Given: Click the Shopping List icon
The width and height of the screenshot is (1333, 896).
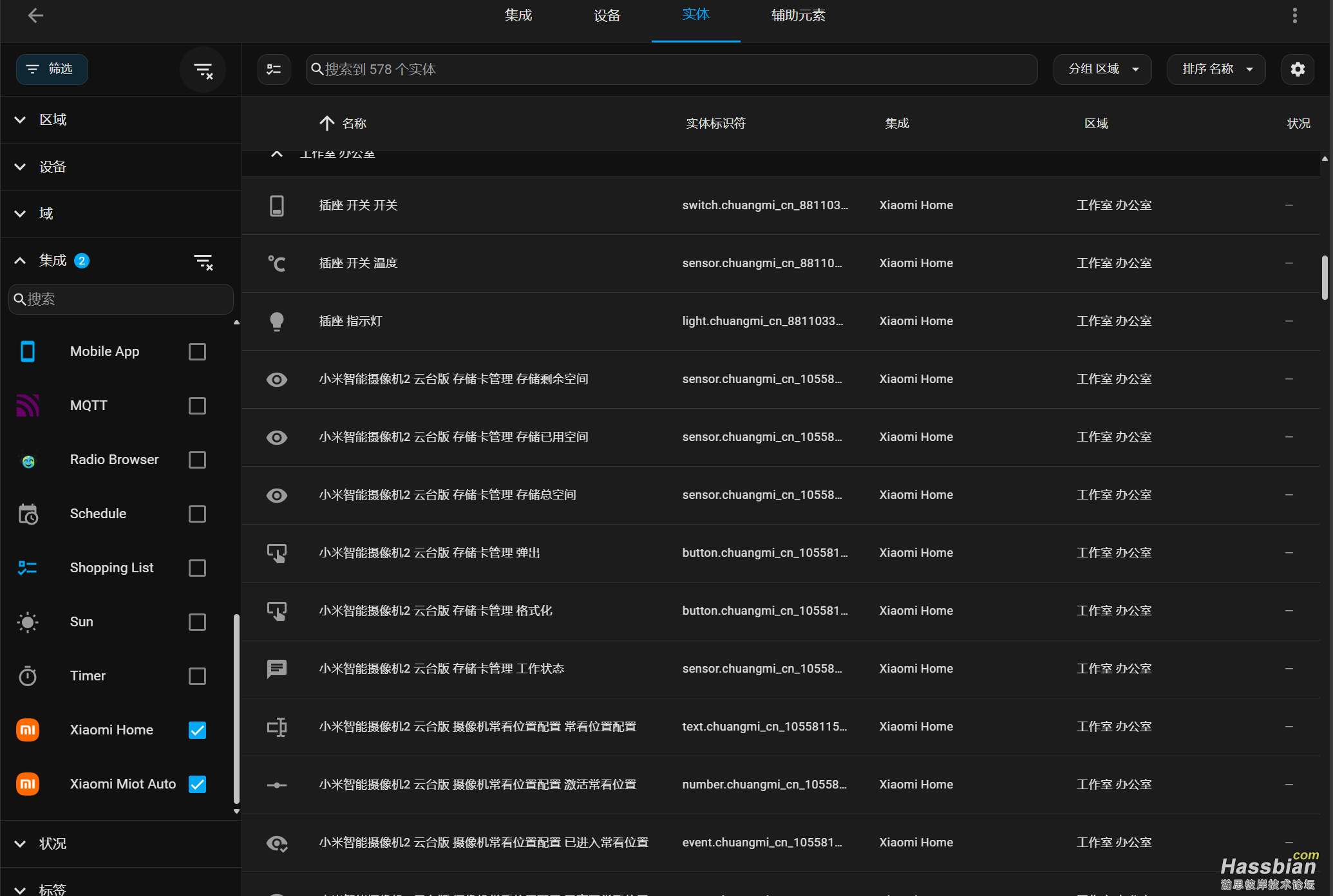Looking at the screenshot, I should (28, 568).
